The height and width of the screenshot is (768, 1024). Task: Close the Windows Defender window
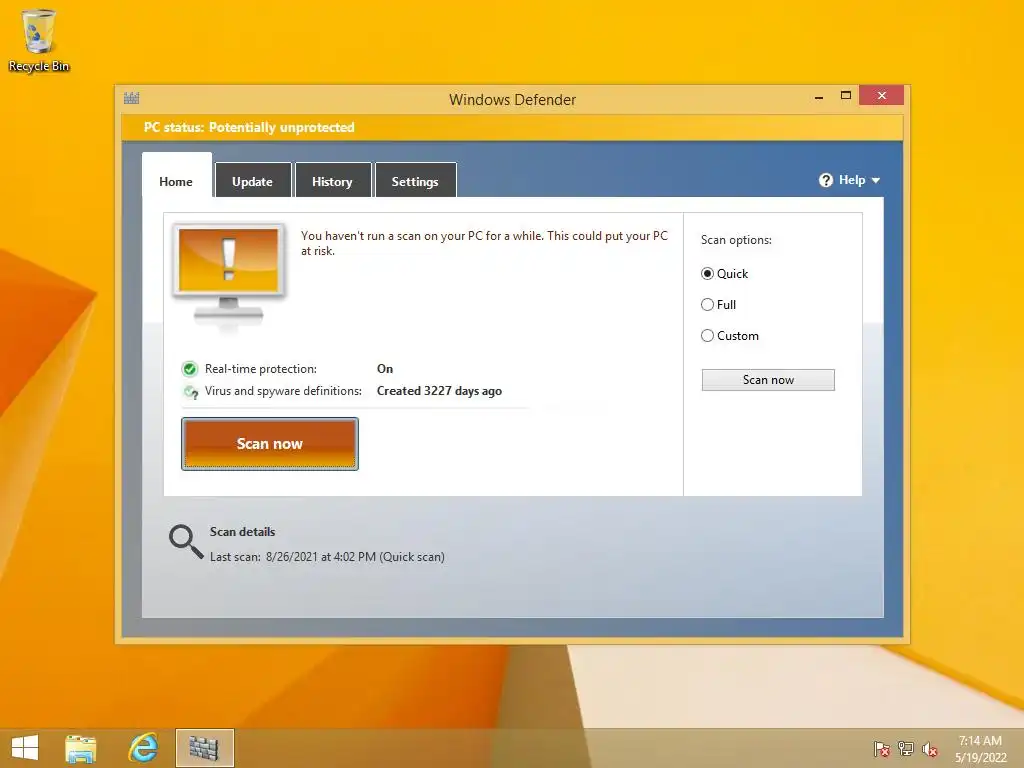tap(882, 95)
